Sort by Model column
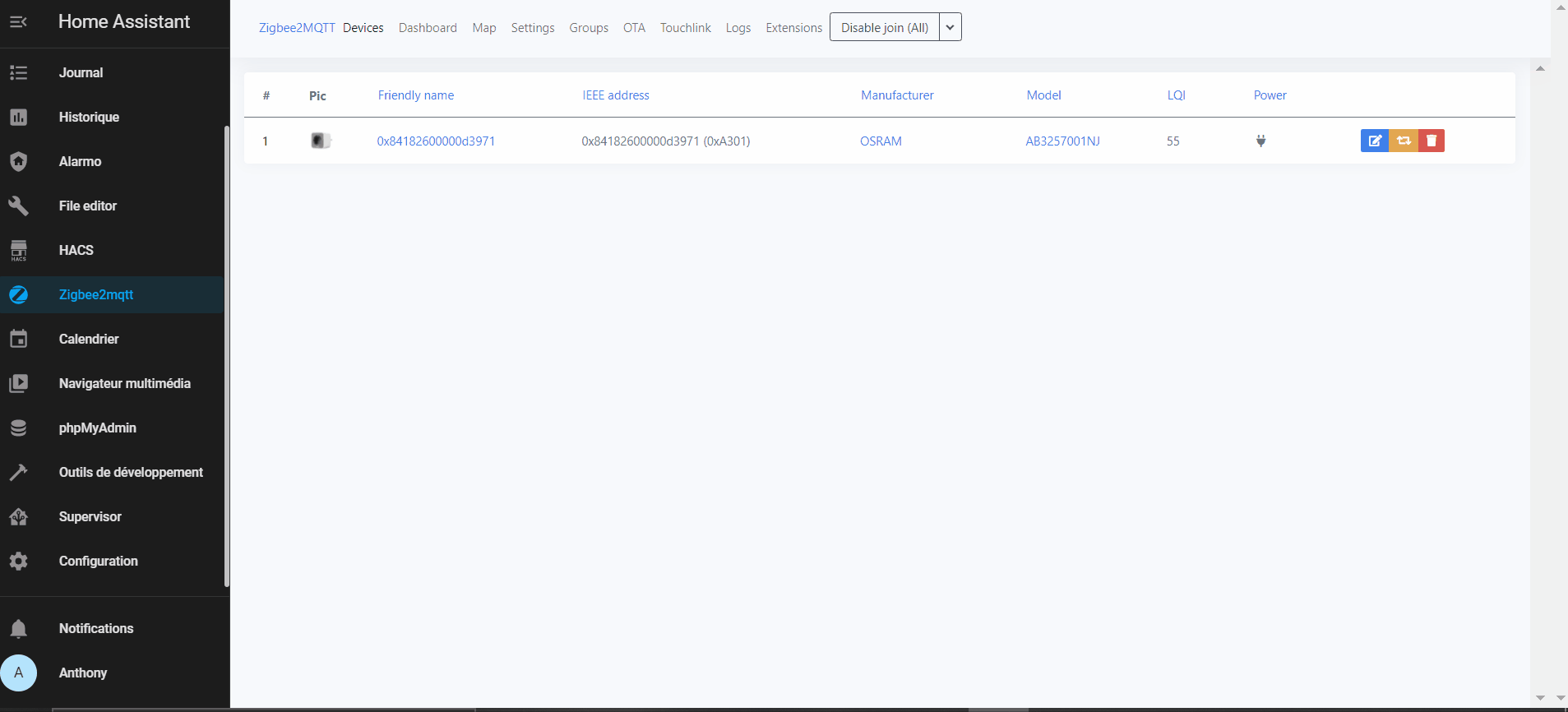Viewport: 1568px width, 712px height. click(x=1043, y=95)
